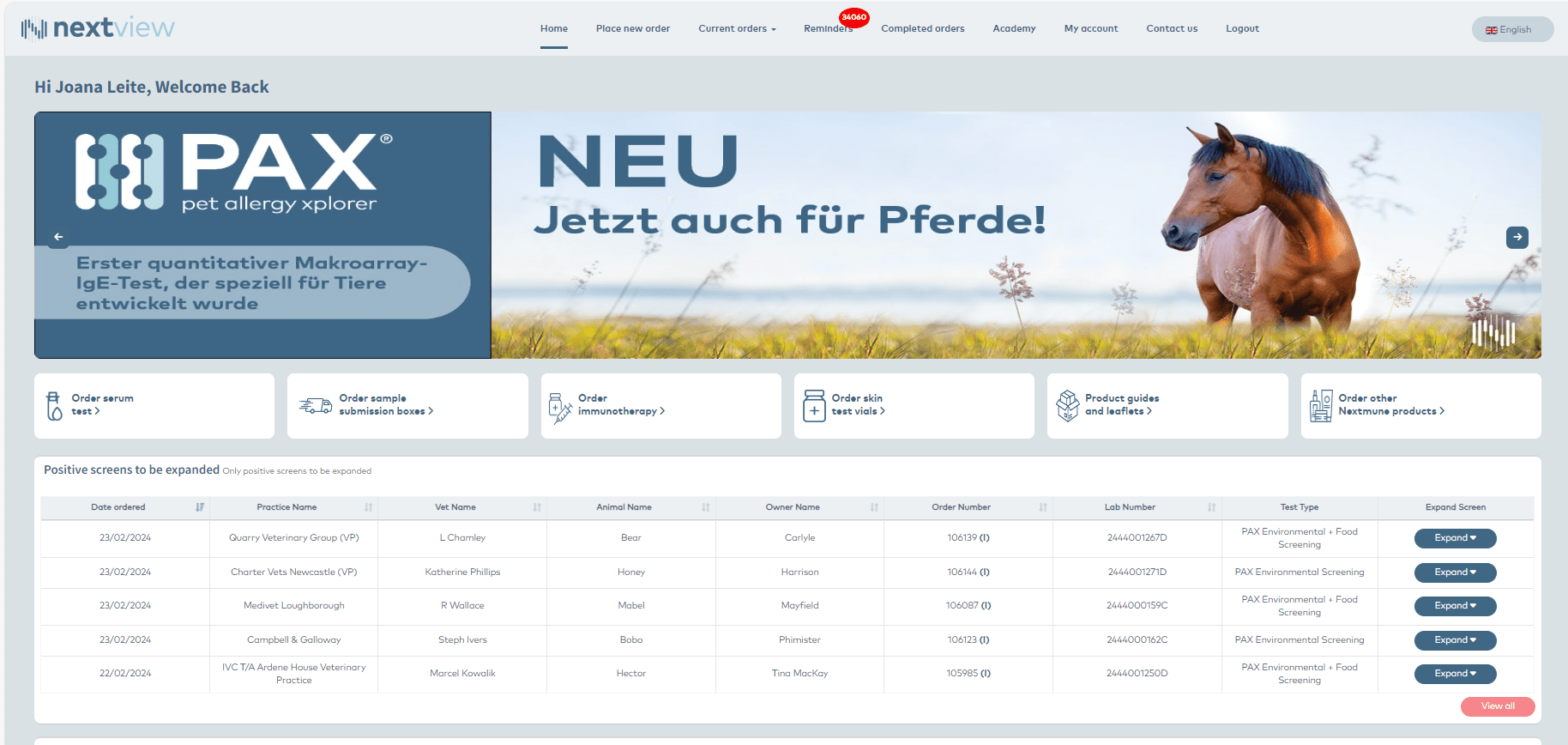Open Reminders with 34060 badge

(829, 28)
